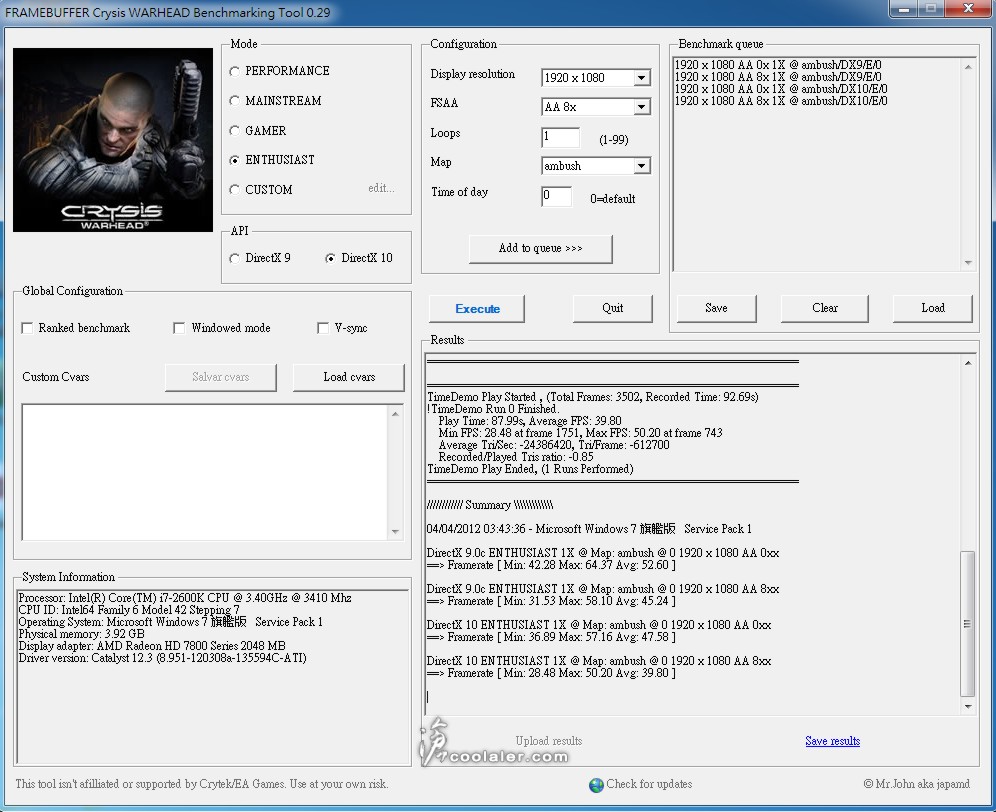Enable the Windowed mode checkbox
996x812 pixels.
179,328
